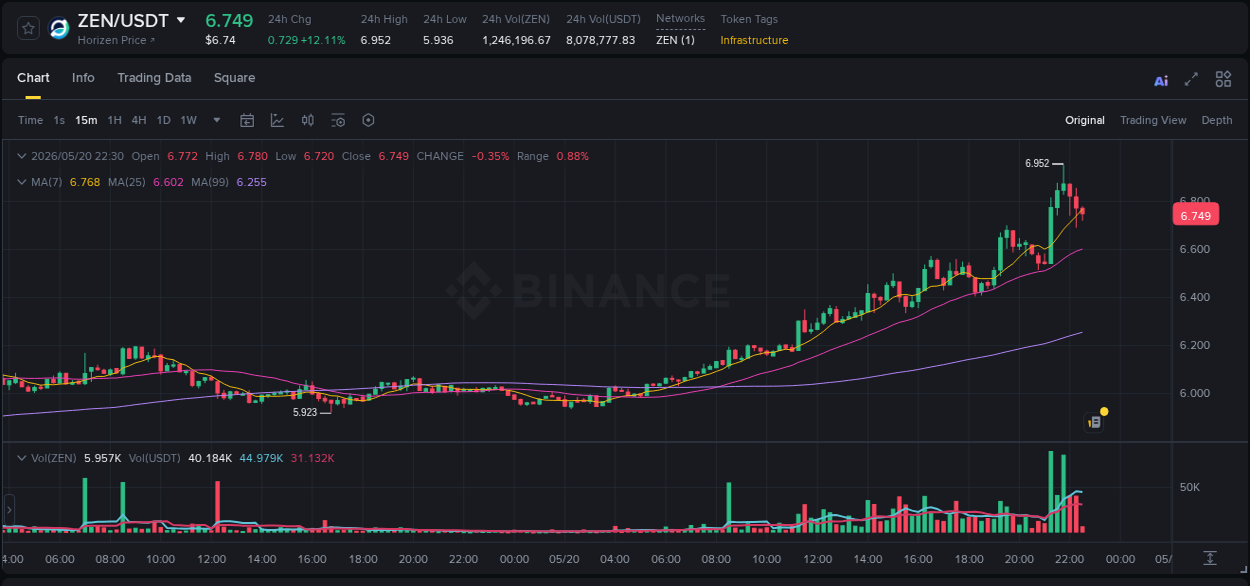Click the 50K volume axis label
This screenshot has width=1250, height=586.
[1190, 487]
